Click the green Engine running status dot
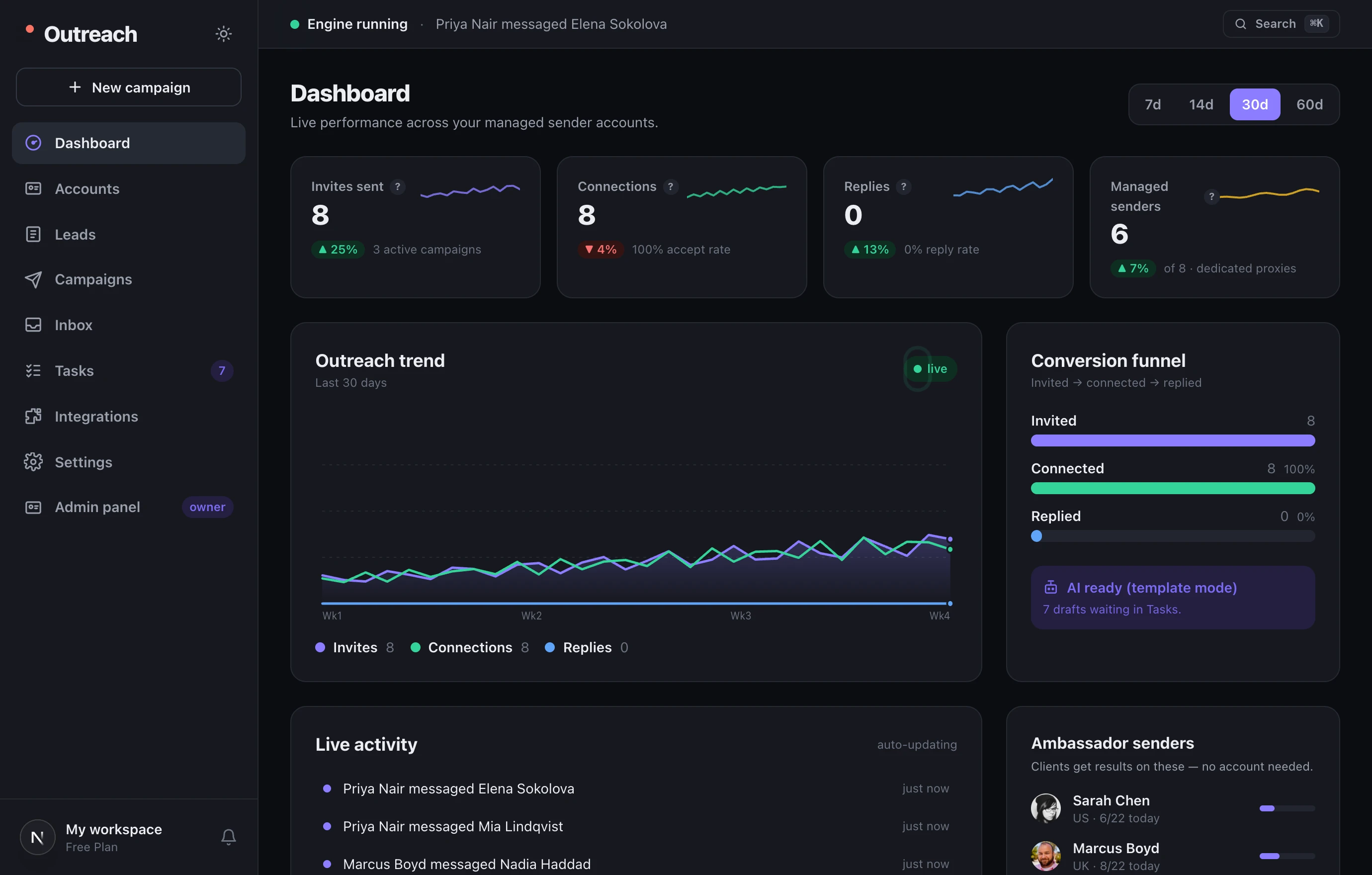Image resolution: width=1372 pixels, height=875 pixels. pyautogui.click(x=295, y=24)
